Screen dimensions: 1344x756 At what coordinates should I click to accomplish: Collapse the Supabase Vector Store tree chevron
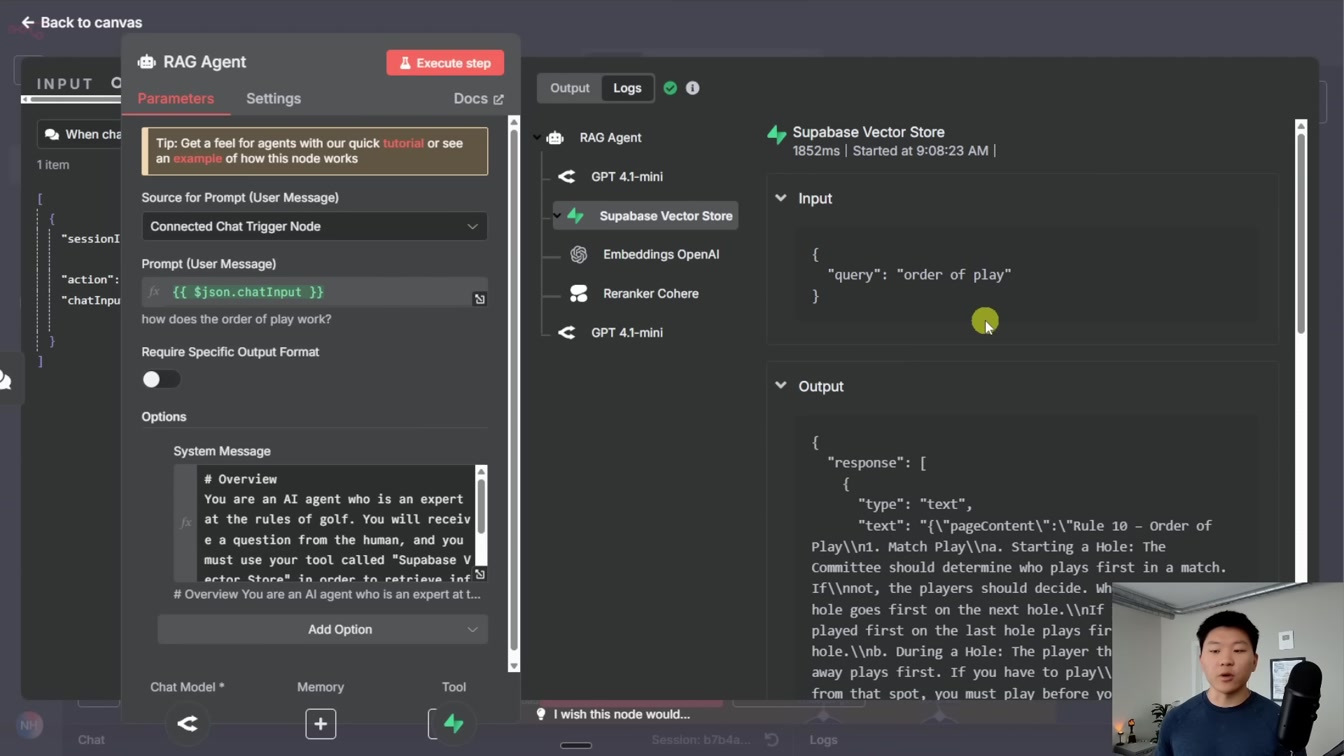click(x=557, y=216)
